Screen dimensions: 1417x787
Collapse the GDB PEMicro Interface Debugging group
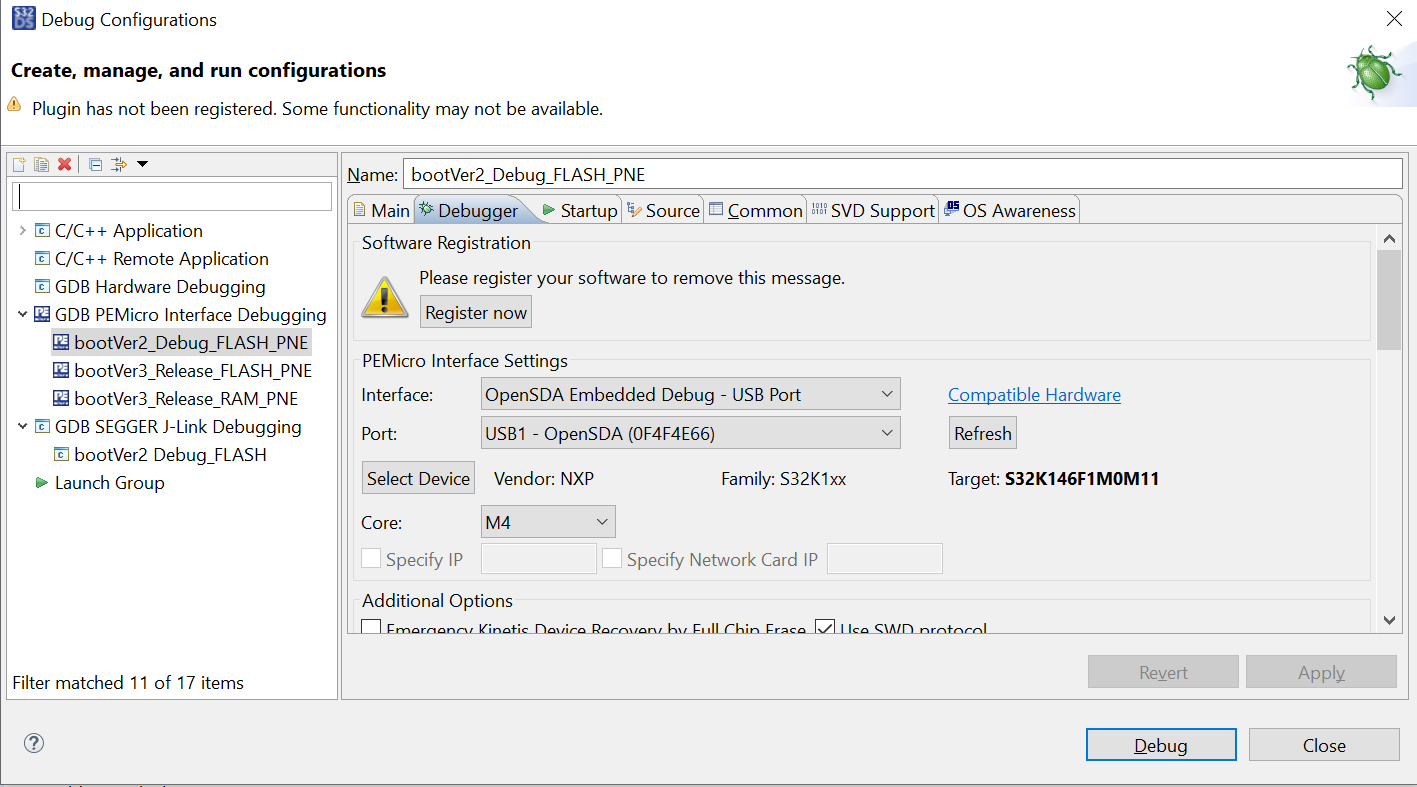coord(22,314)
